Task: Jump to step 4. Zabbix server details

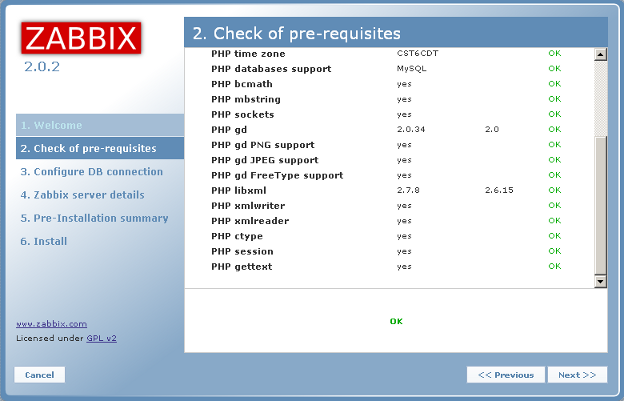Action: [82, 195]
